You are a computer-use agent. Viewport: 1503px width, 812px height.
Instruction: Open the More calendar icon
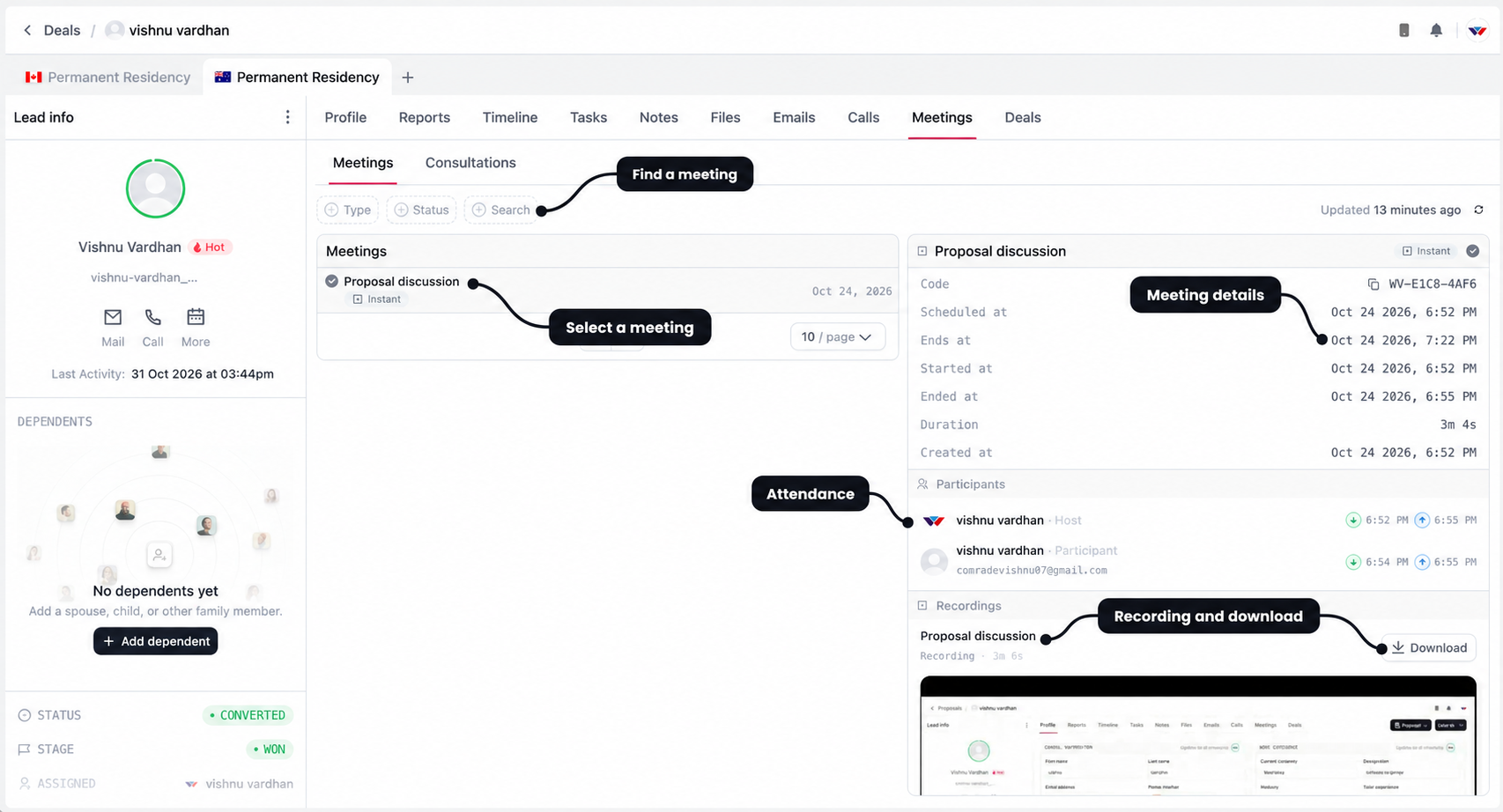(x=196, y=317)
